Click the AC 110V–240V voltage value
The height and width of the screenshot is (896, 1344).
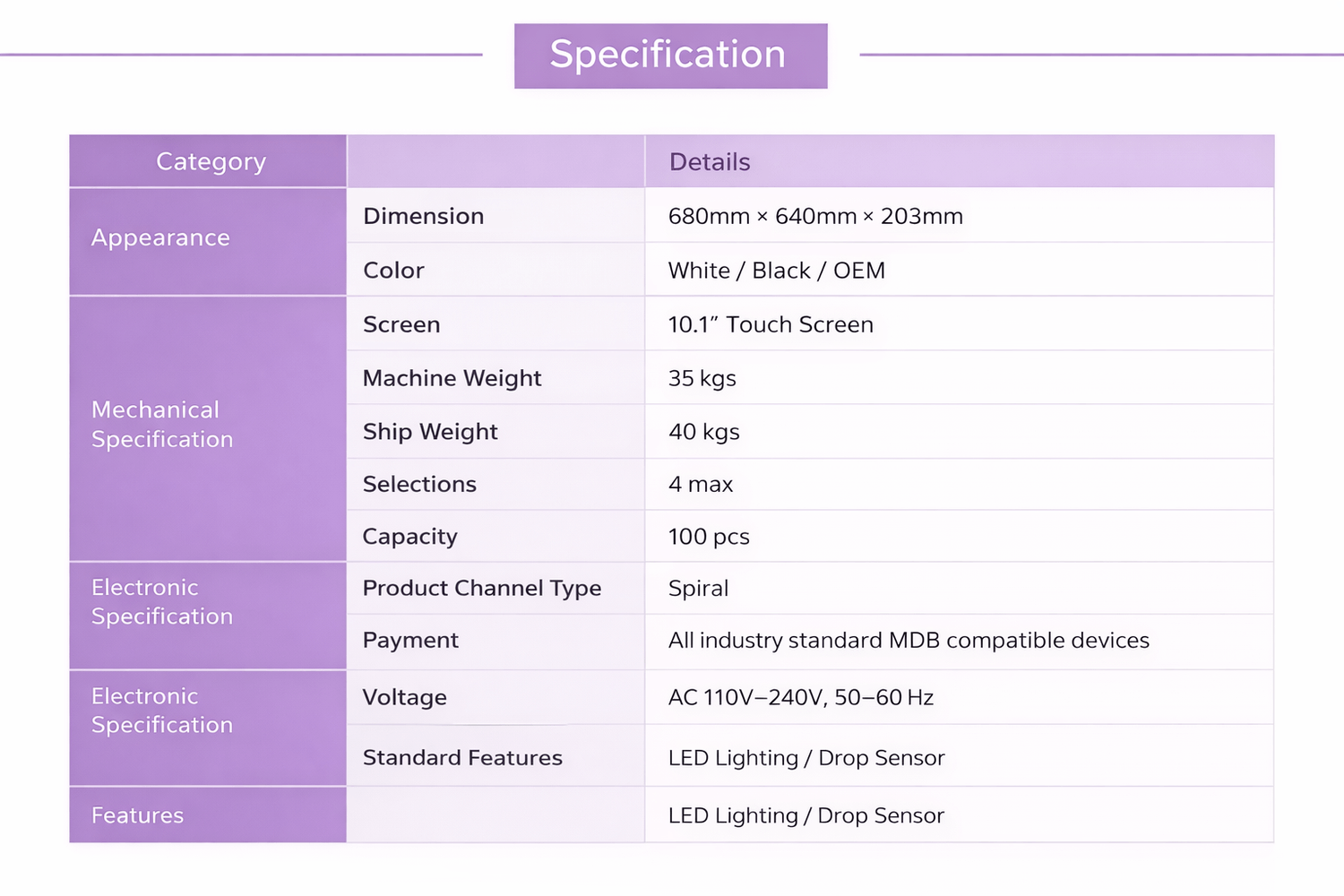[x=801, y=697]
